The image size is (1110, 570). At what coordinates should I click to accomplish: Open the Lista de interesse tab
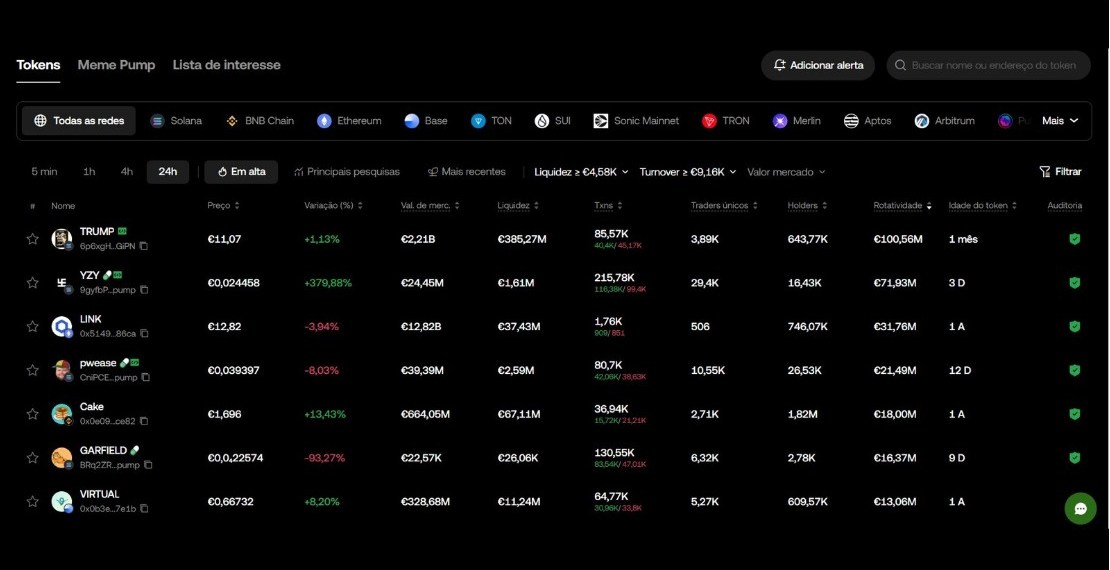coord(226,65)
